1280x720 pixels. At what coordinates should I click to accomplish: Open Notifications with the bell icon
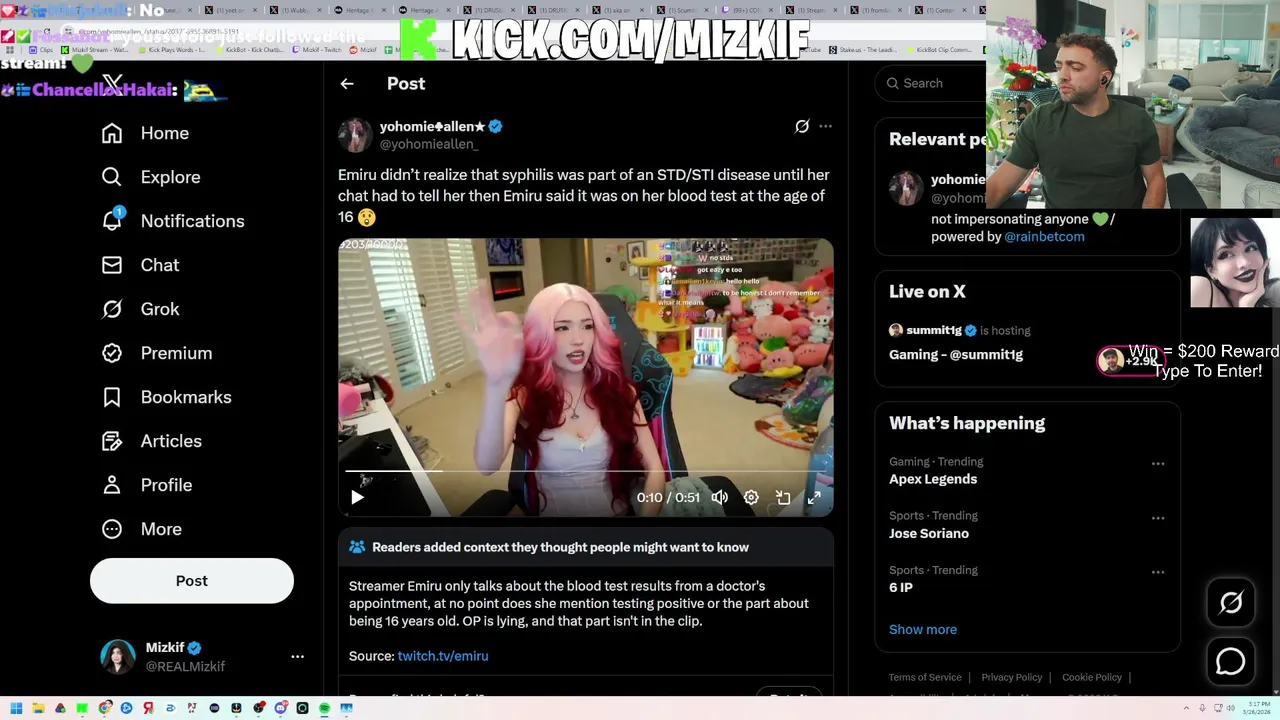[x=174, y=221]
